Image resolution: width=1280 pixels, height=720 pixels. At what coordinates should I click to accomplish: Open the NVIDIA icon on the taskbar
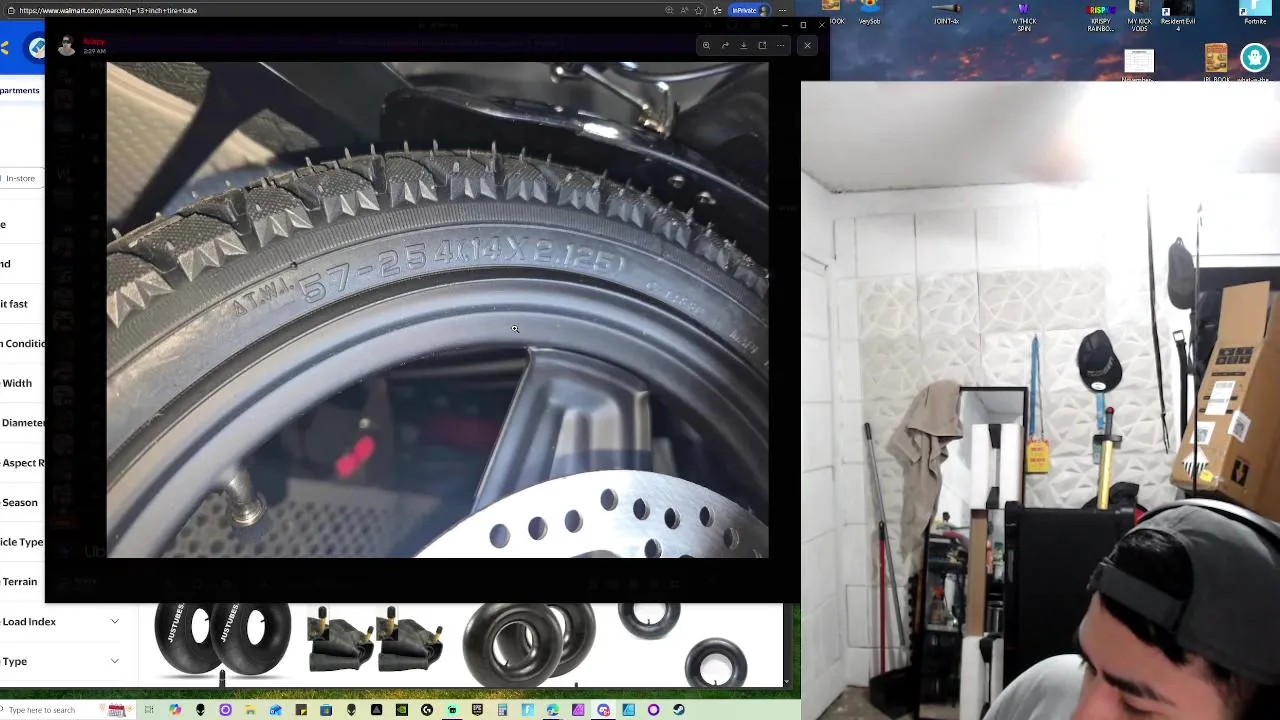tap(402, 710)
